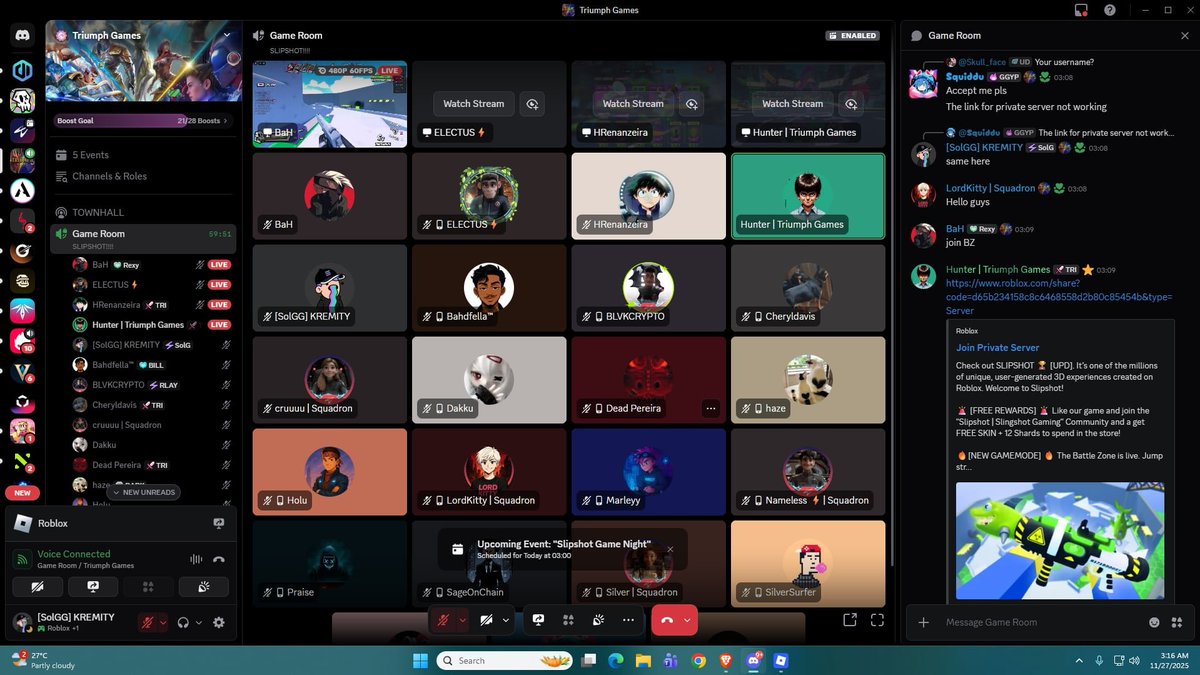Open 5 Events
Image resolution: width=1200 pixels, height=675 pixels.
point(143,155)
